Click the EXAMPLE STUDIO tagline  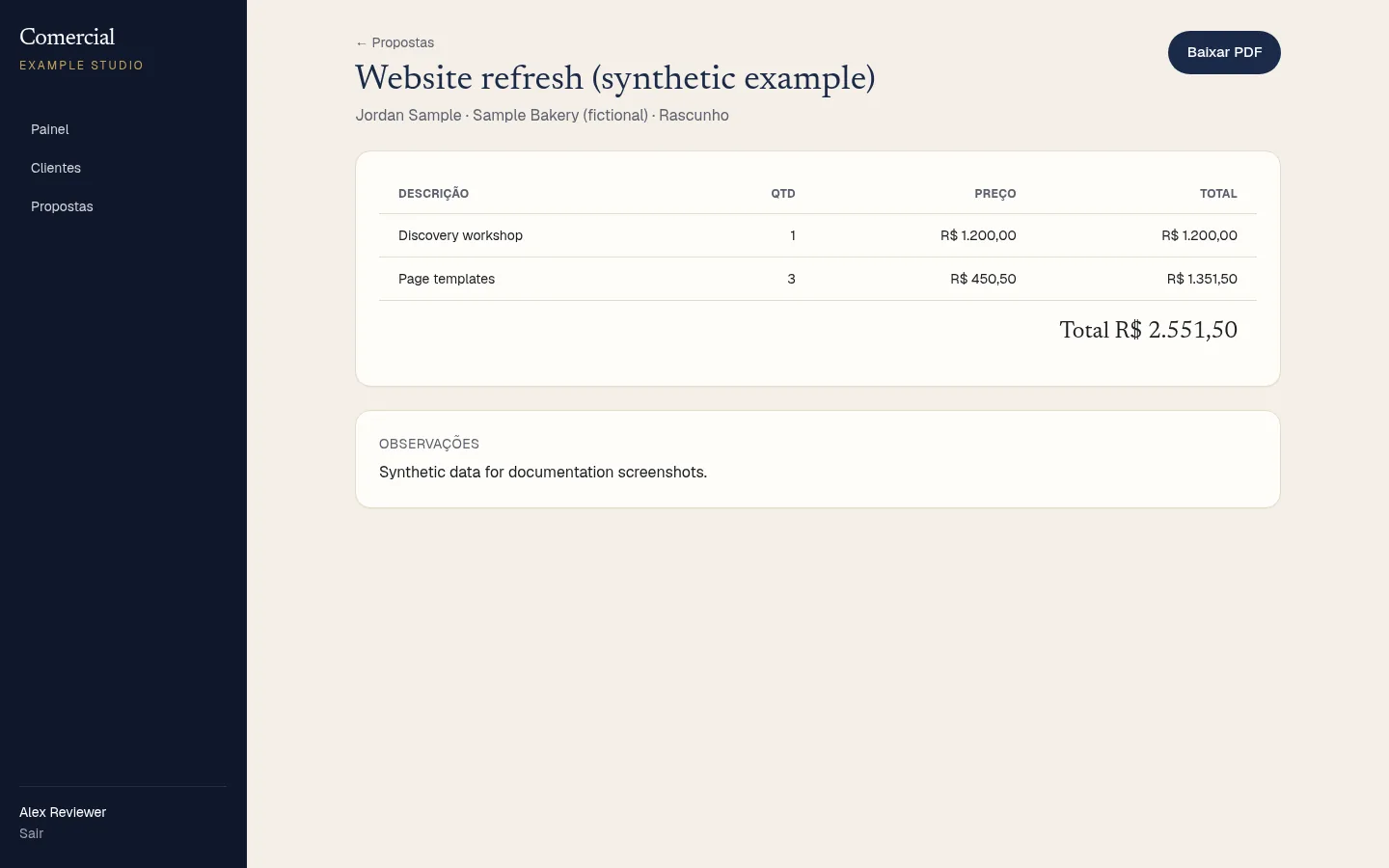[x=81, y=66]
